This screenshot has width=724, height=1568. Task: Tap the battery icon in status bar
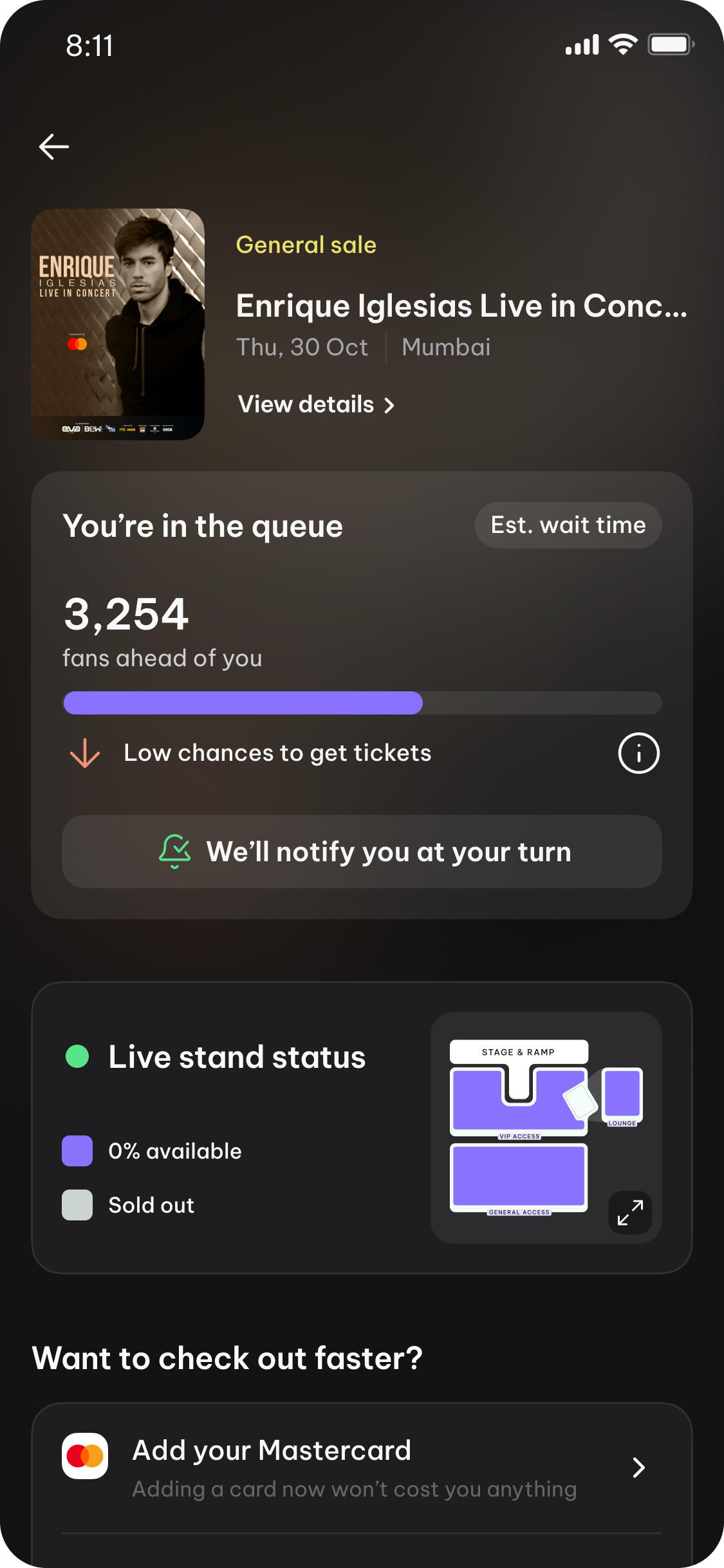[x=671, y=45]
